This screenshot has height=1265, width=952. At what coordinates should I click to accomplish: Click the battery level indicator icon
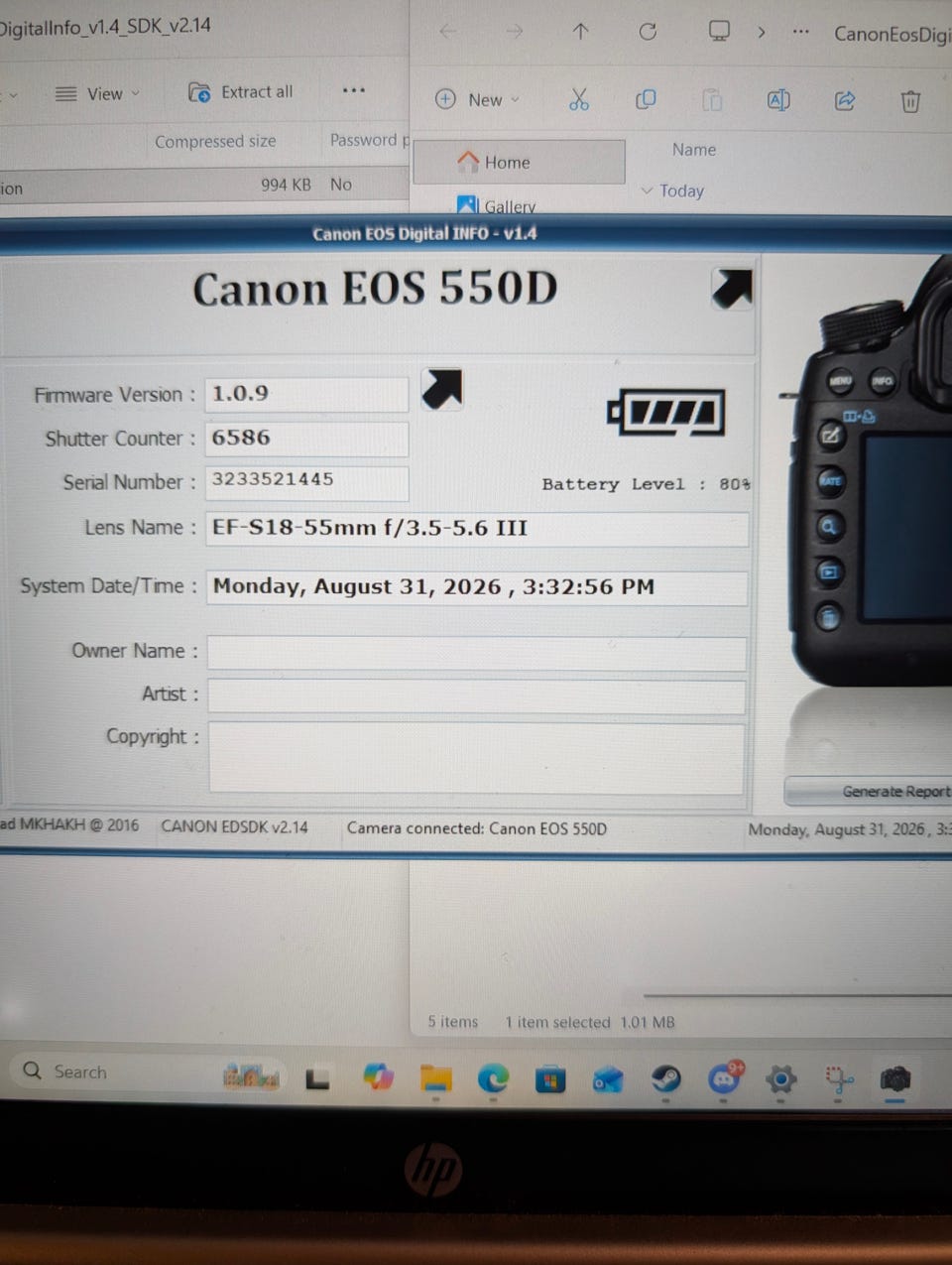[666, 413]
